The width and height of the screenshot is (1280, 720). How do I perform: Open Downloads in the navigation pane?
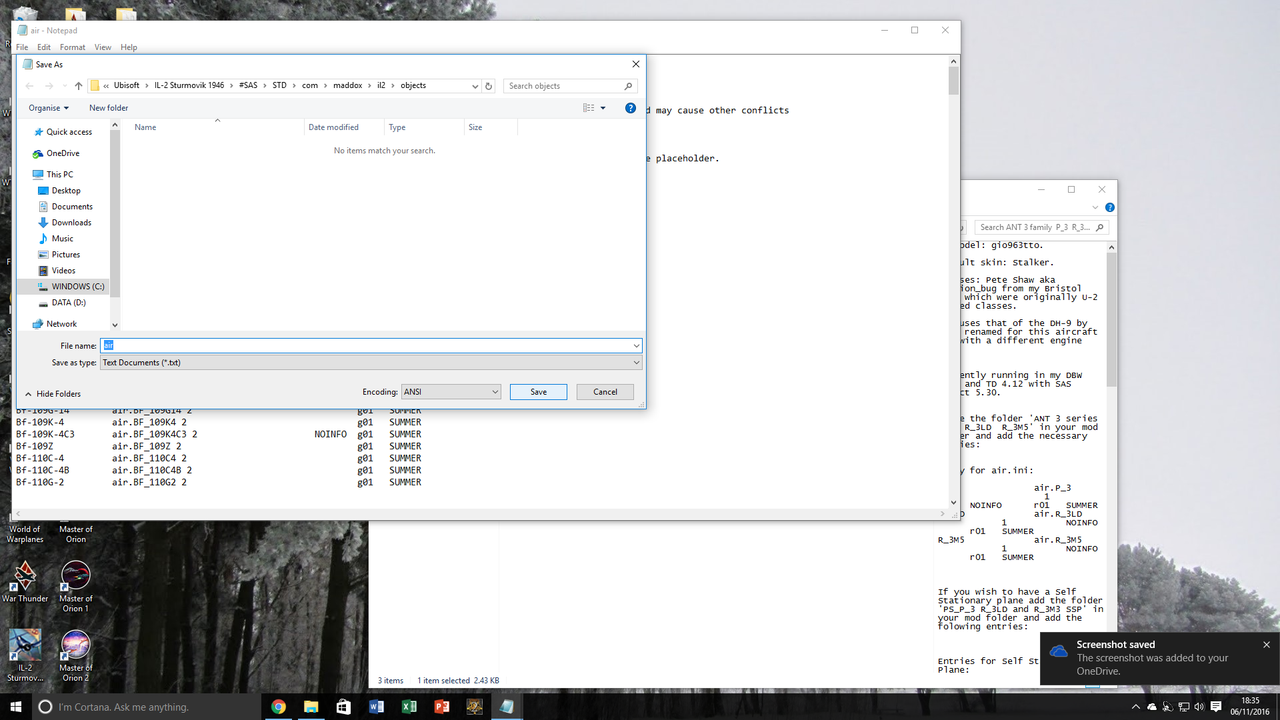[x=71, y=222]
